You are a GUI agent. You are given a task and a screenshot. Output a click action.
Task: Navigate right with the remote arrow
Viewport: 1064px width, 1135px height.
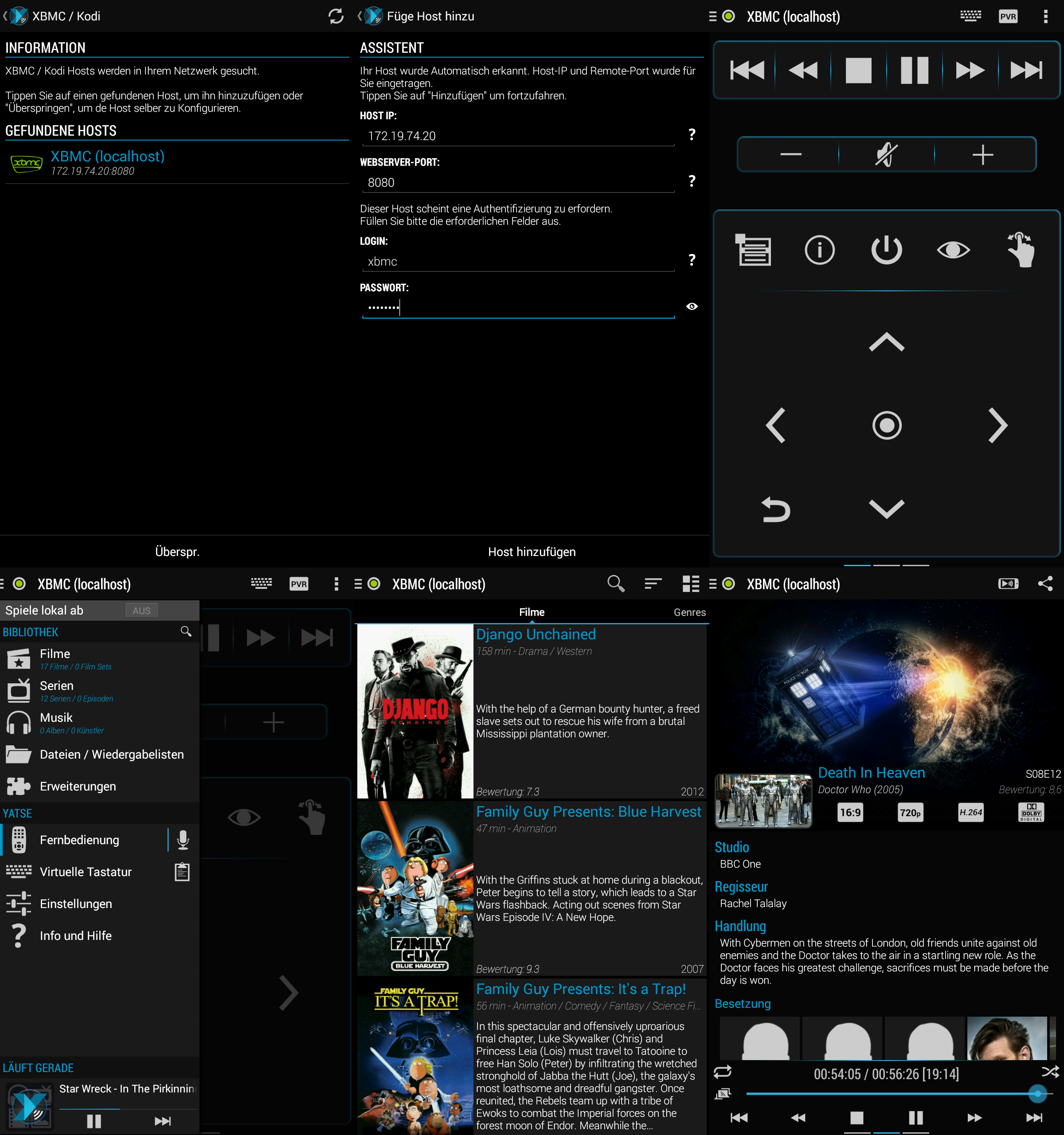(x=998, y=425)
